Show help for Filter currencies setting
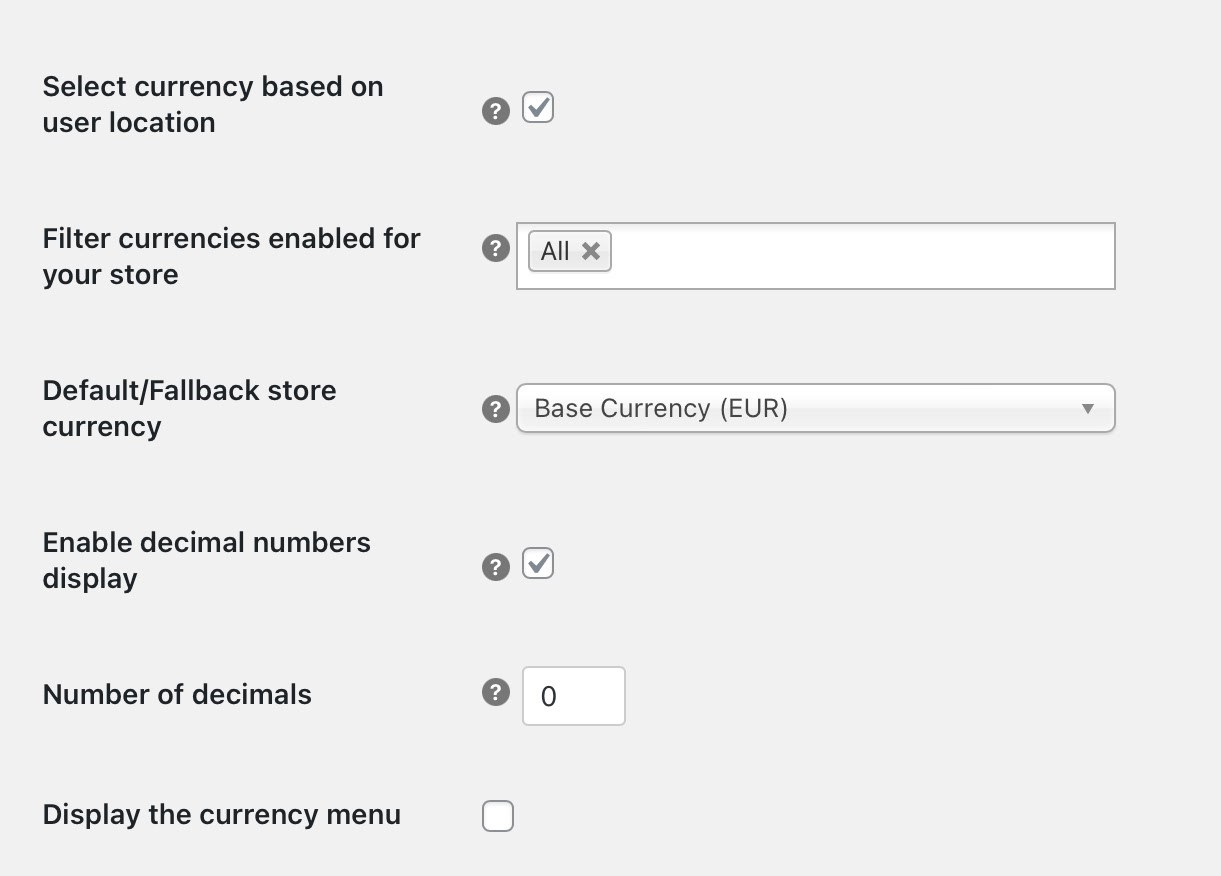The height and width of the screenshot is (876, 1221). 496,248
